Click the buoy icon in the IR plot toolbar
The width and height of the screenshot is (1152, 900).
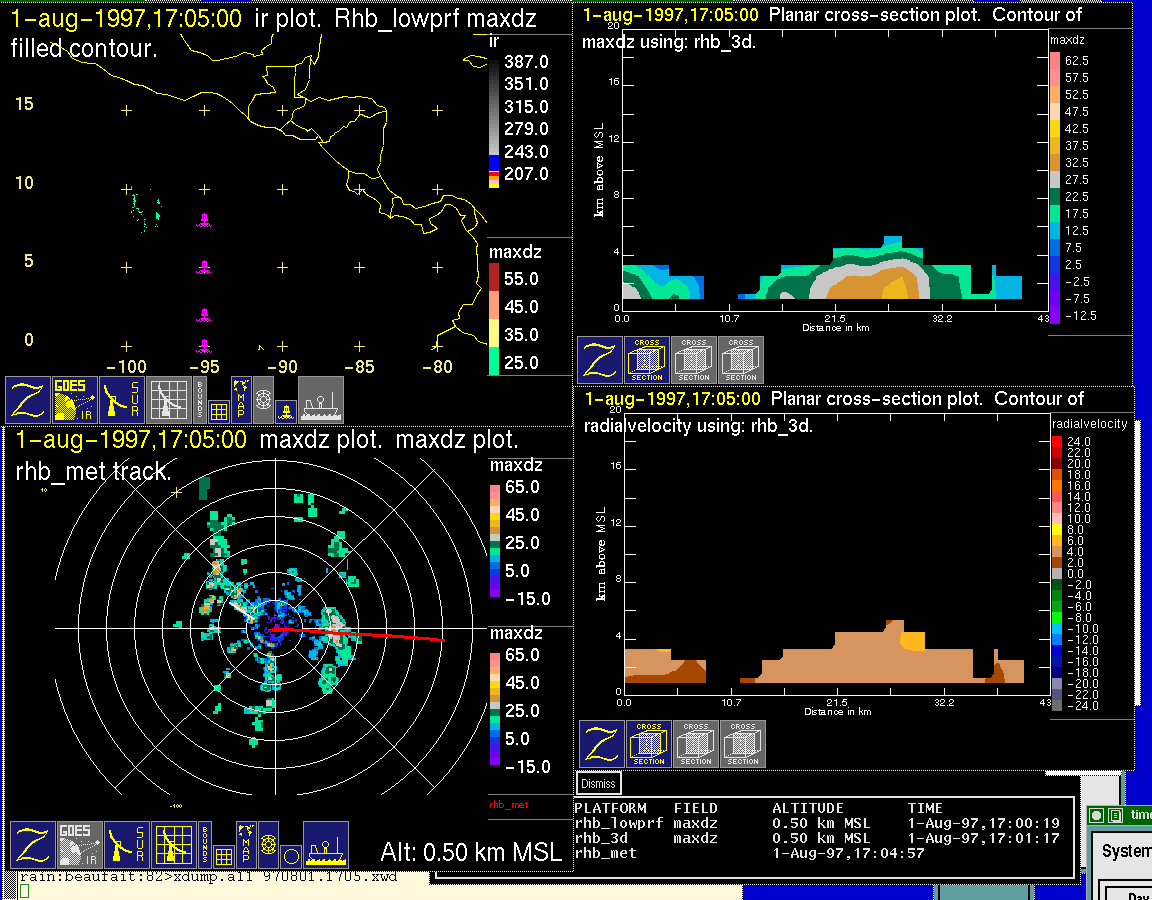tap(285, 411)
